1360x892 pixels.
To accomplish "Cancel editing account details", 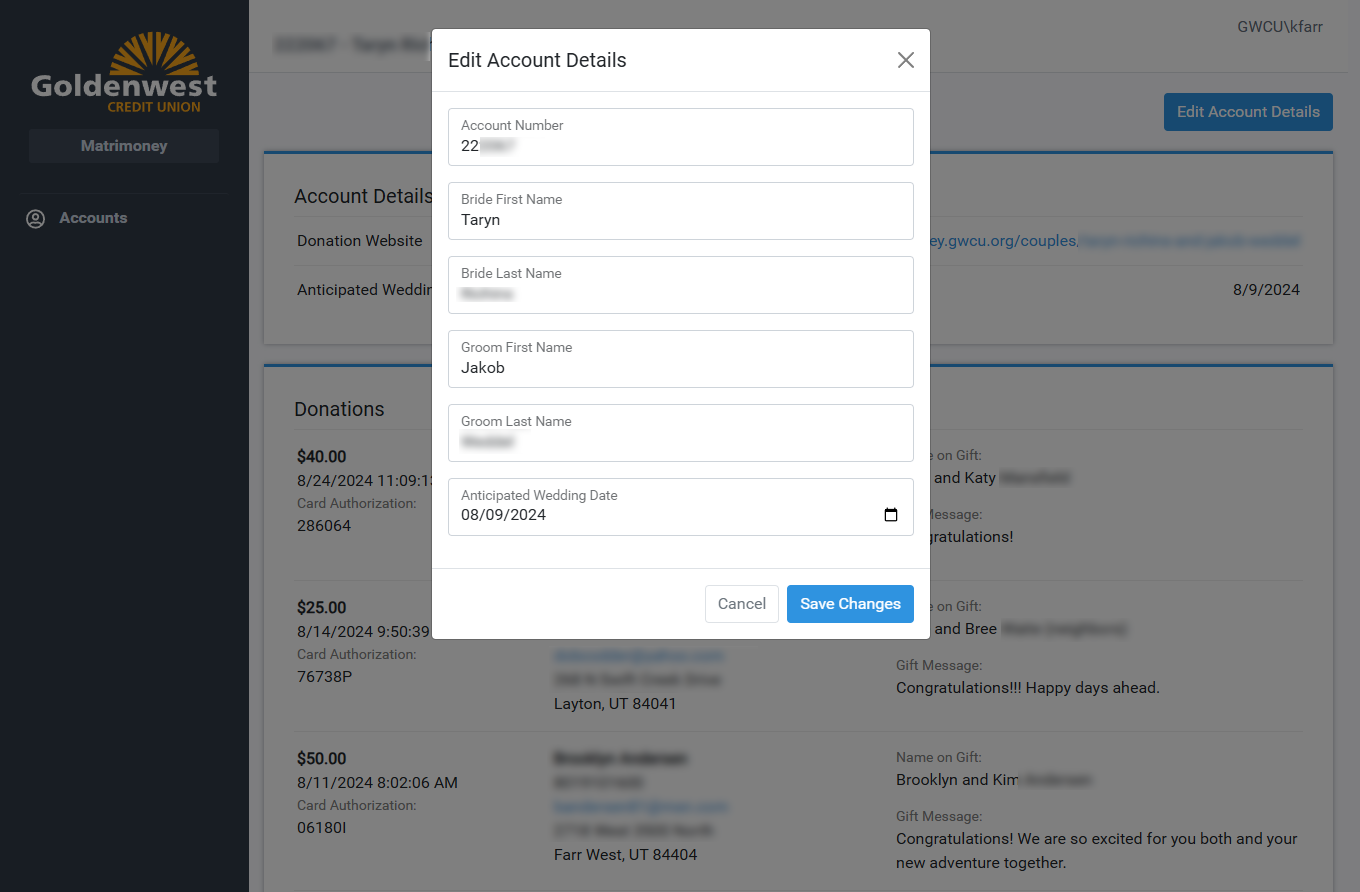I will (741, 604).
